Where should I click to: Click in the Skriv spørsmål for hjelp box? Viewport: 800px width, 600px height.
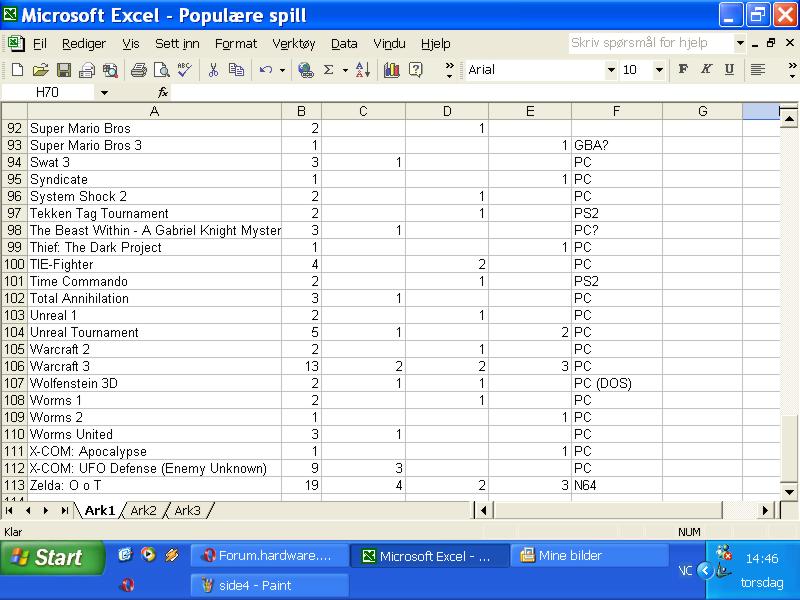pyautogui.click(x=651, y=43)
